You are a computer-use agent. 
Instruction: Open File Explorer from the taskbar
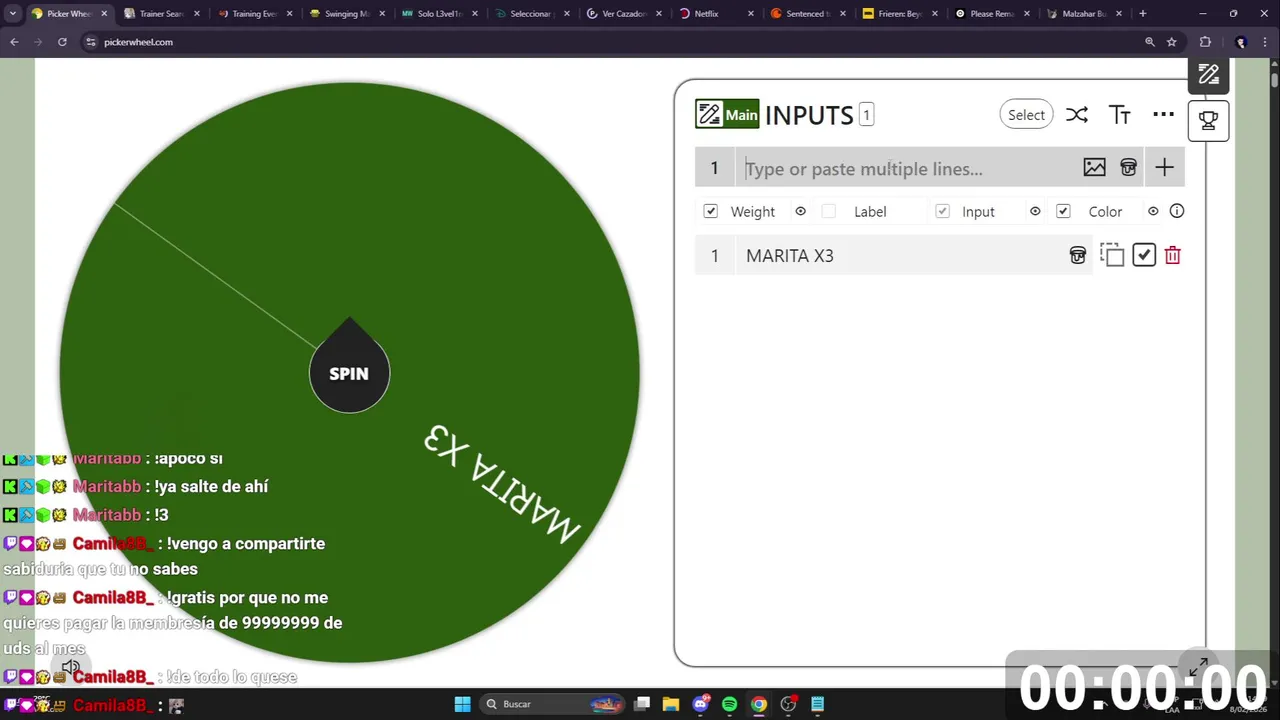click(x=671, y=704)
